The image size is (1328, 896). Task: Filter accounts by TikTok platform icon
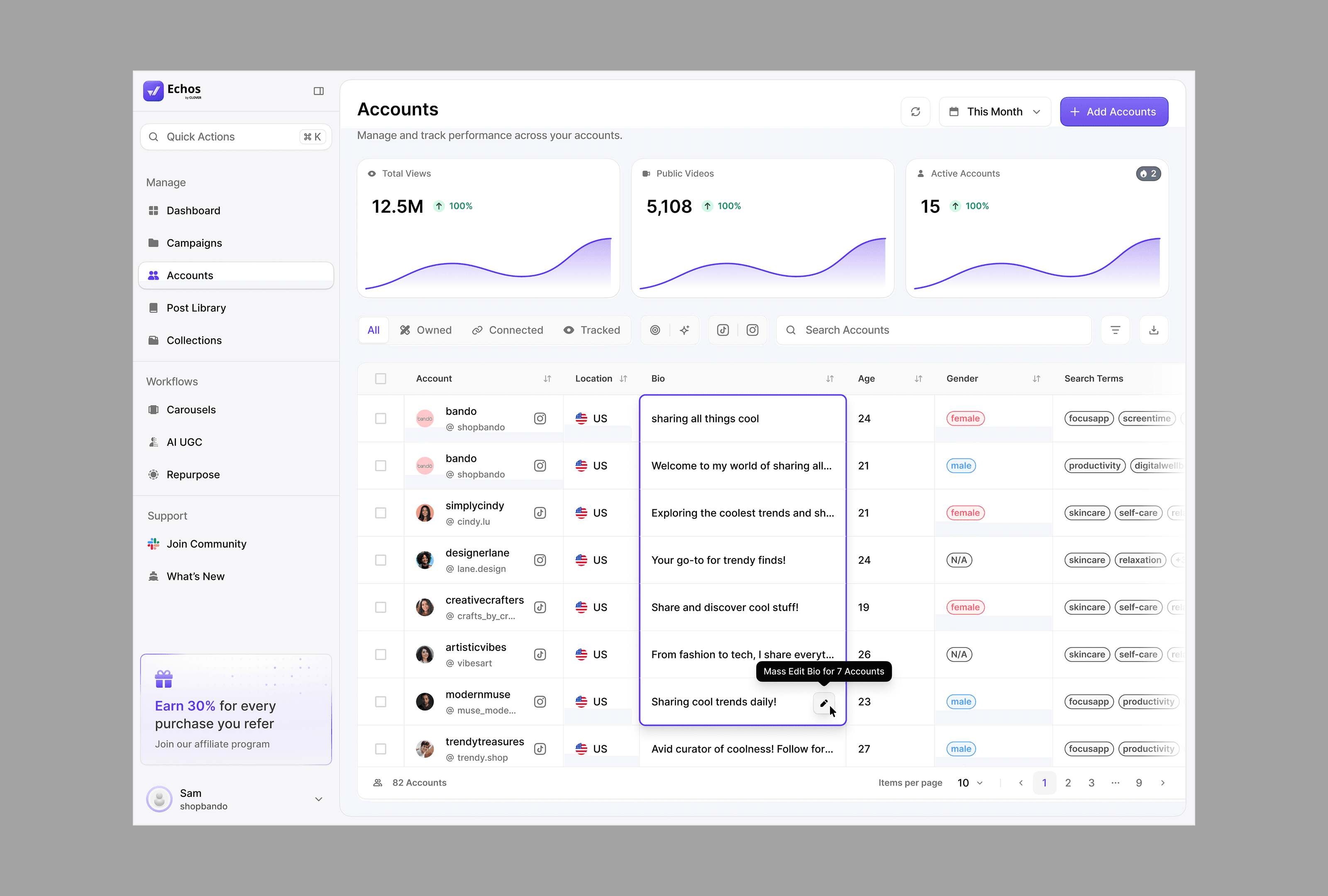click(723, 330)
